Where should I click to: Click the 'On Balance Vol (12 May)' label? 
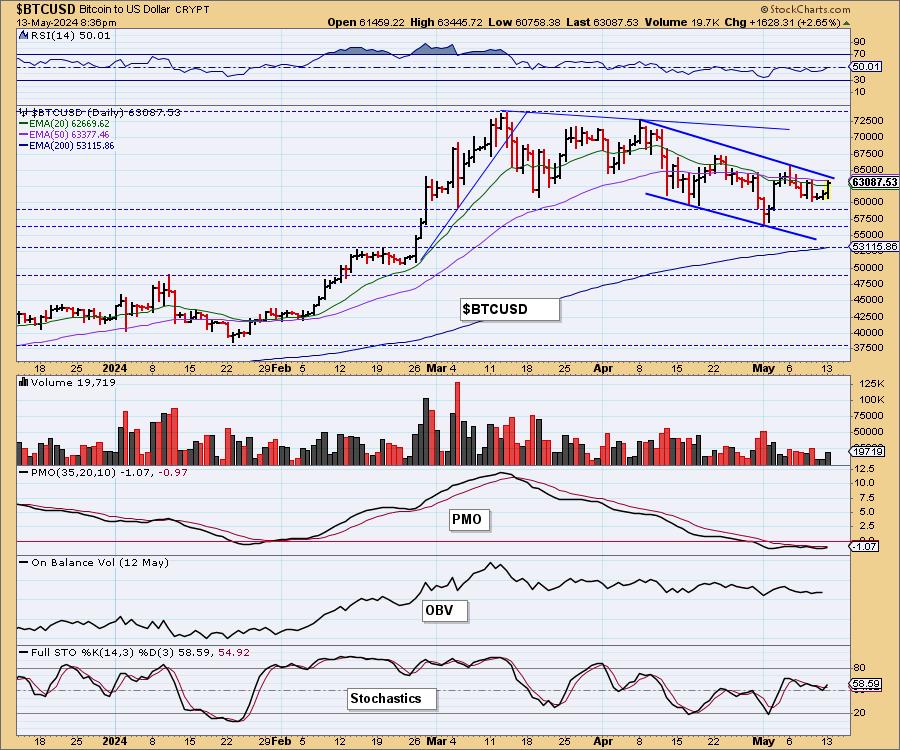[x=100, y=562]
